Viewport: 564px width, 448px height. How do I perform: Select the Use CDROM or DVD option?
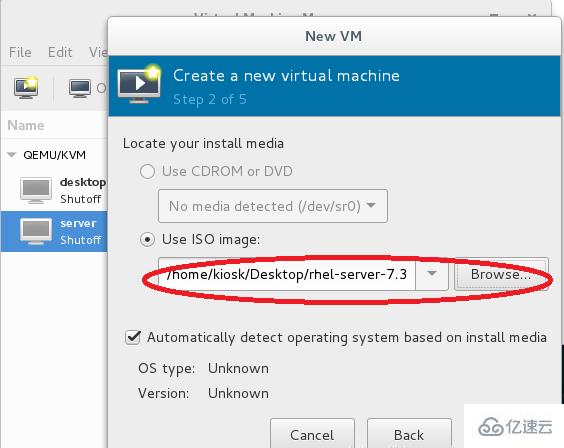[x=147, y=172]
